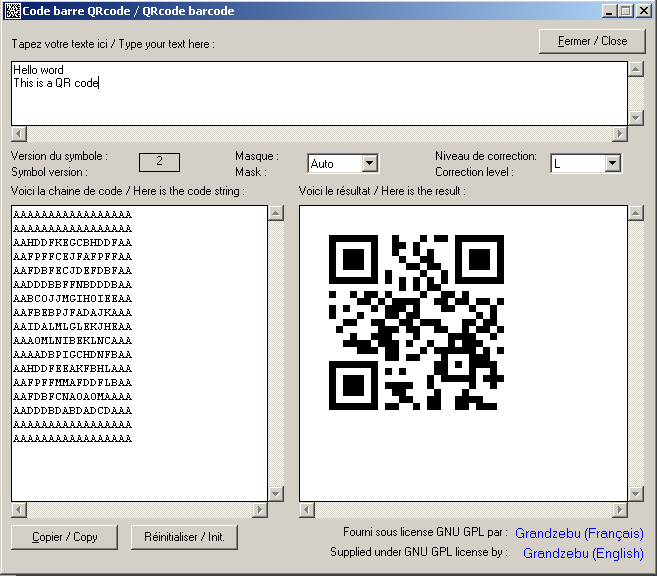Click the text input's scroll down arrow
The image size is (657, 576).
635,117
